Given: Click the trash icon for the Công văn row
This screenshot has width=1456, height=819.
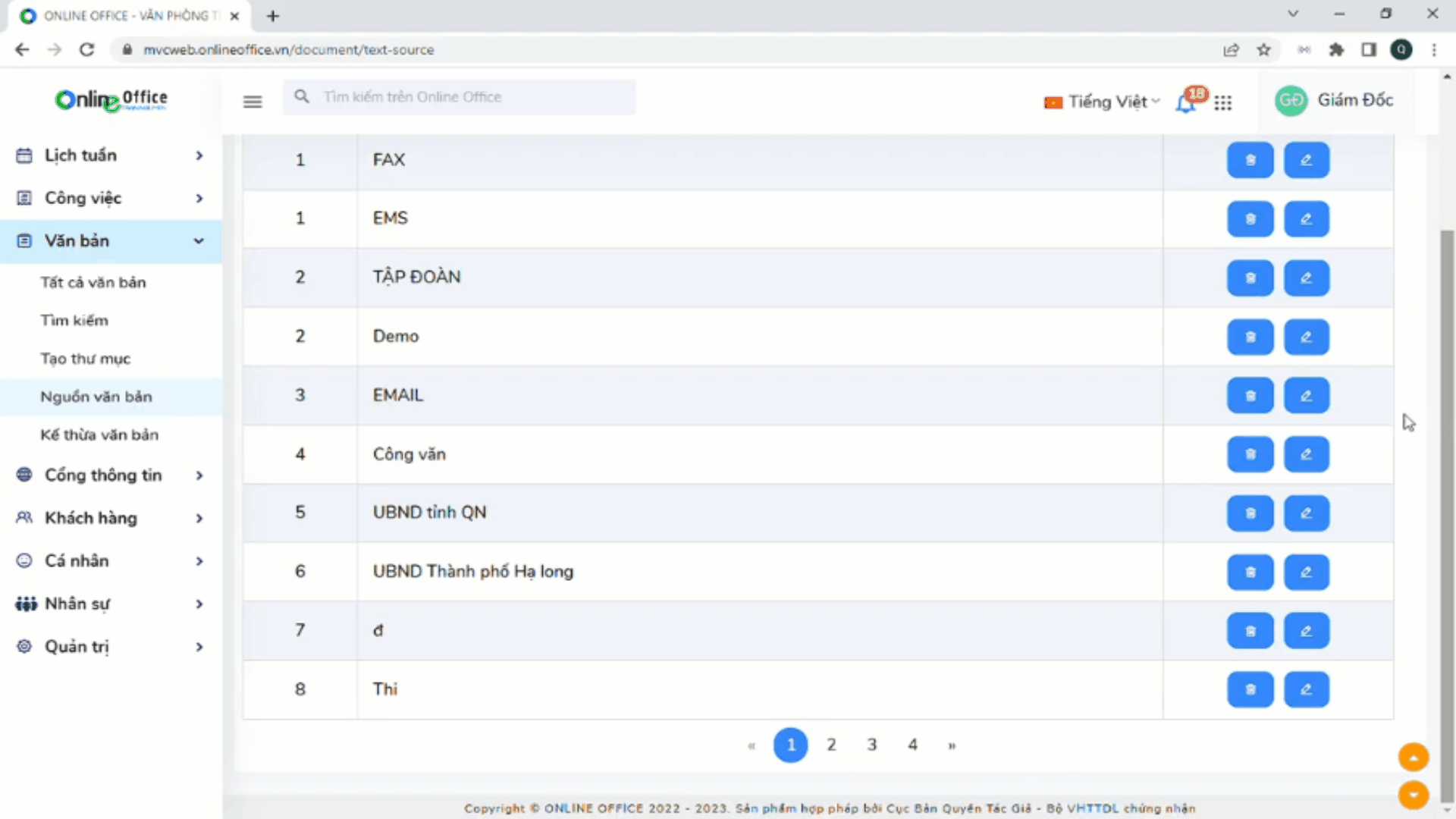Looking at the screenshot, I should coord(1250,454).
